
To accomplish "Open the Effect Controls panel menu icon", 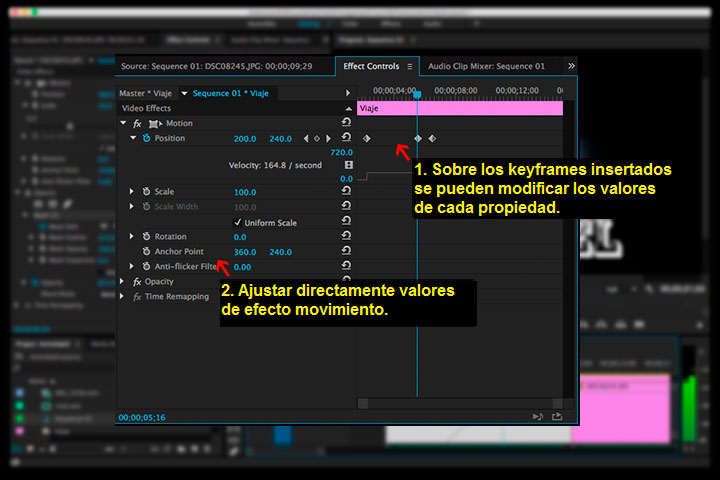I will (x=410, y=67).
